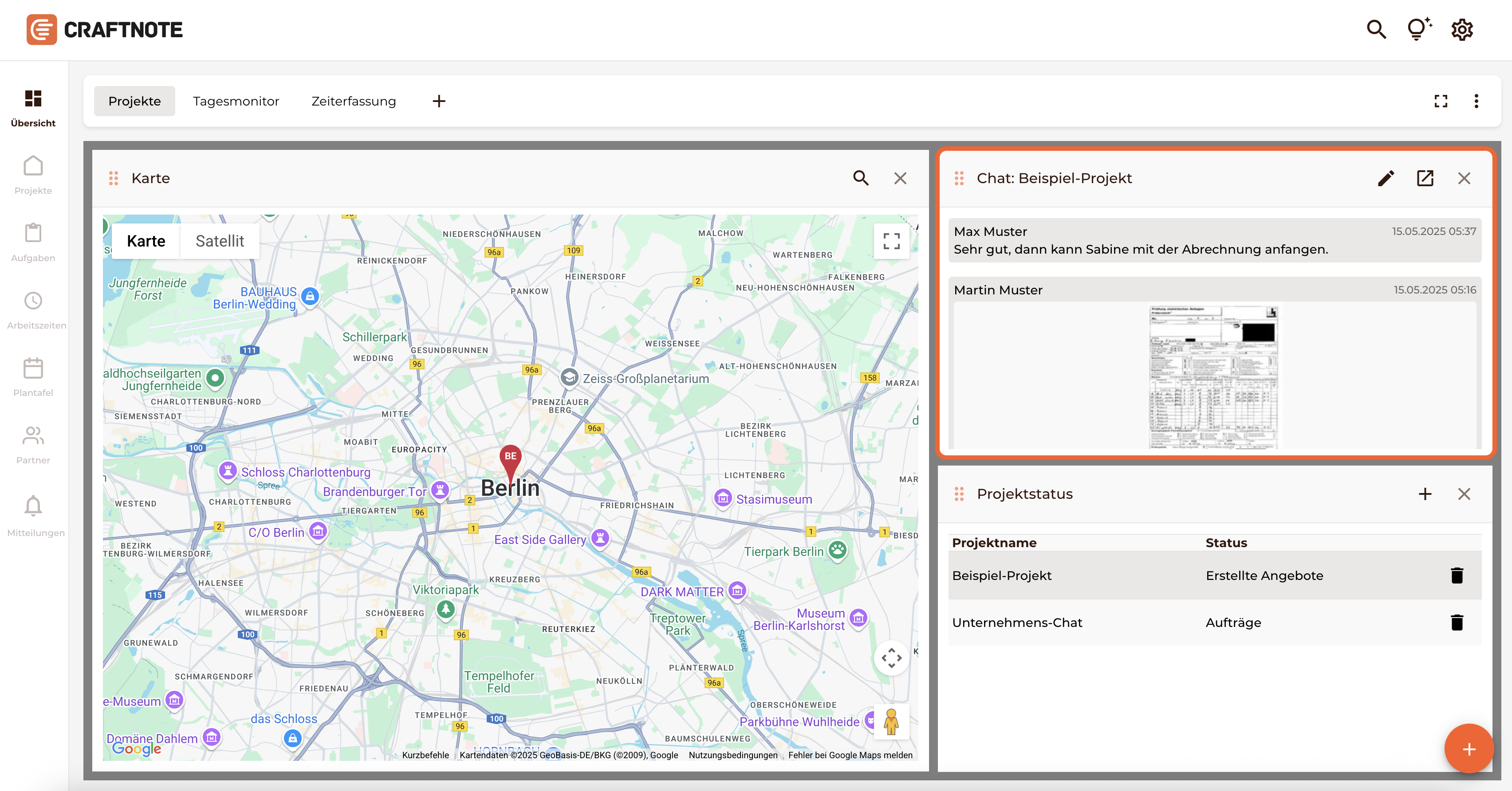Switch to the Projekte tab
Image resolution: width=1512 pixels, height=791 pixels.
point(134,101)
